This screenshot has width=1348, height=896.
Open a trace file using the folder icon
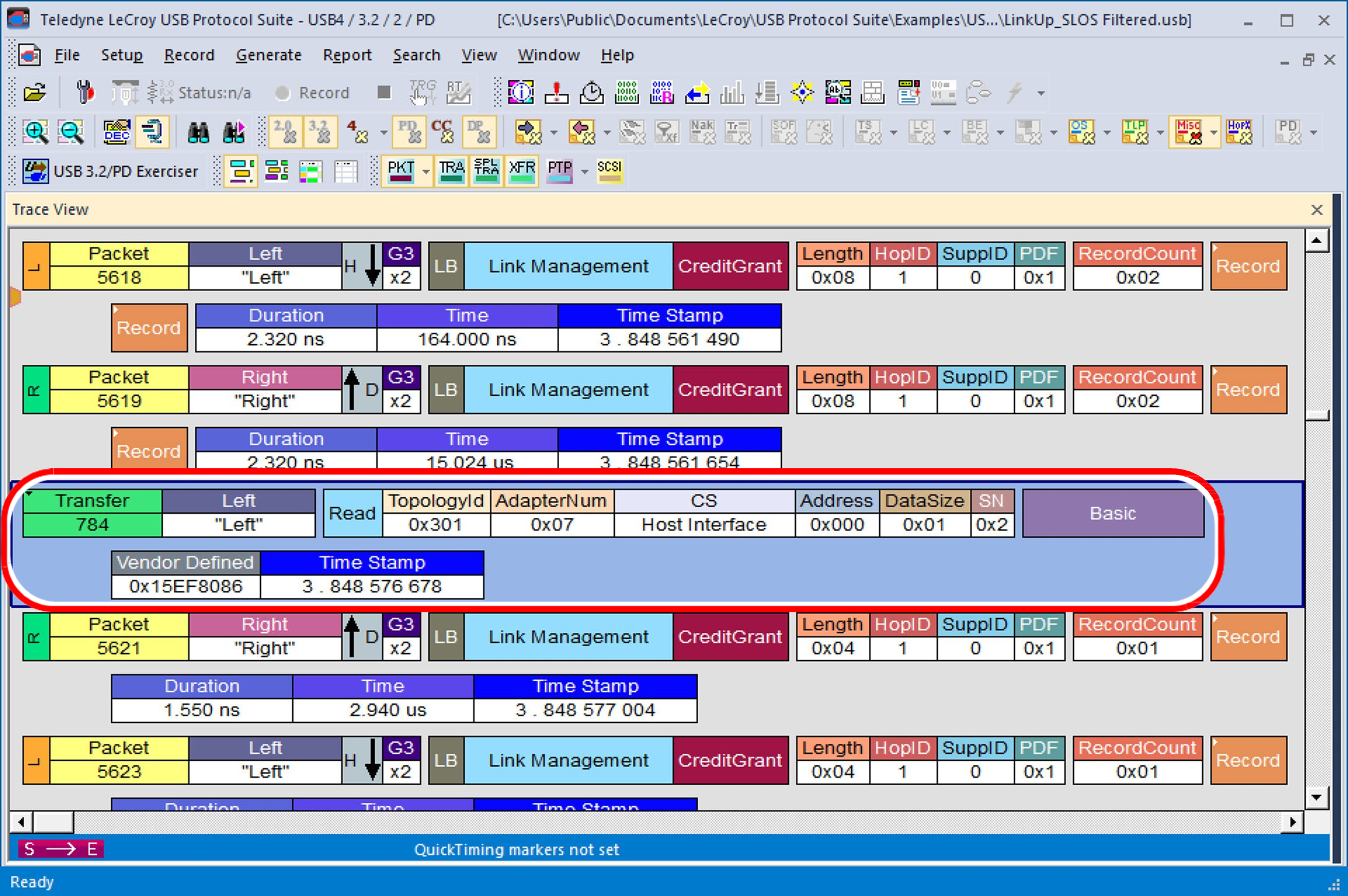34,93
